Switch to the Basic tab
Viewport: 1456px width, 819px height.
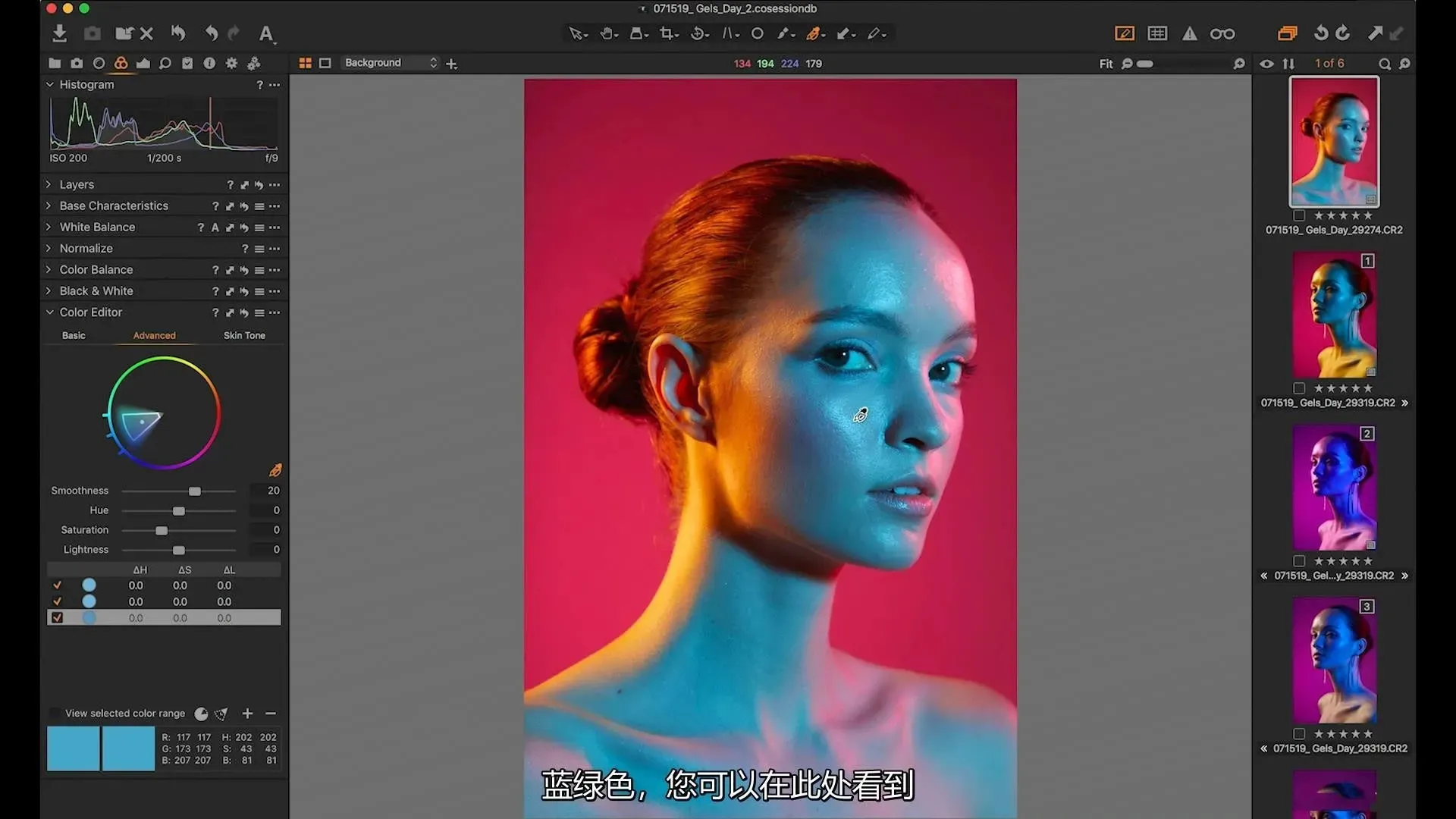point(74,335)
